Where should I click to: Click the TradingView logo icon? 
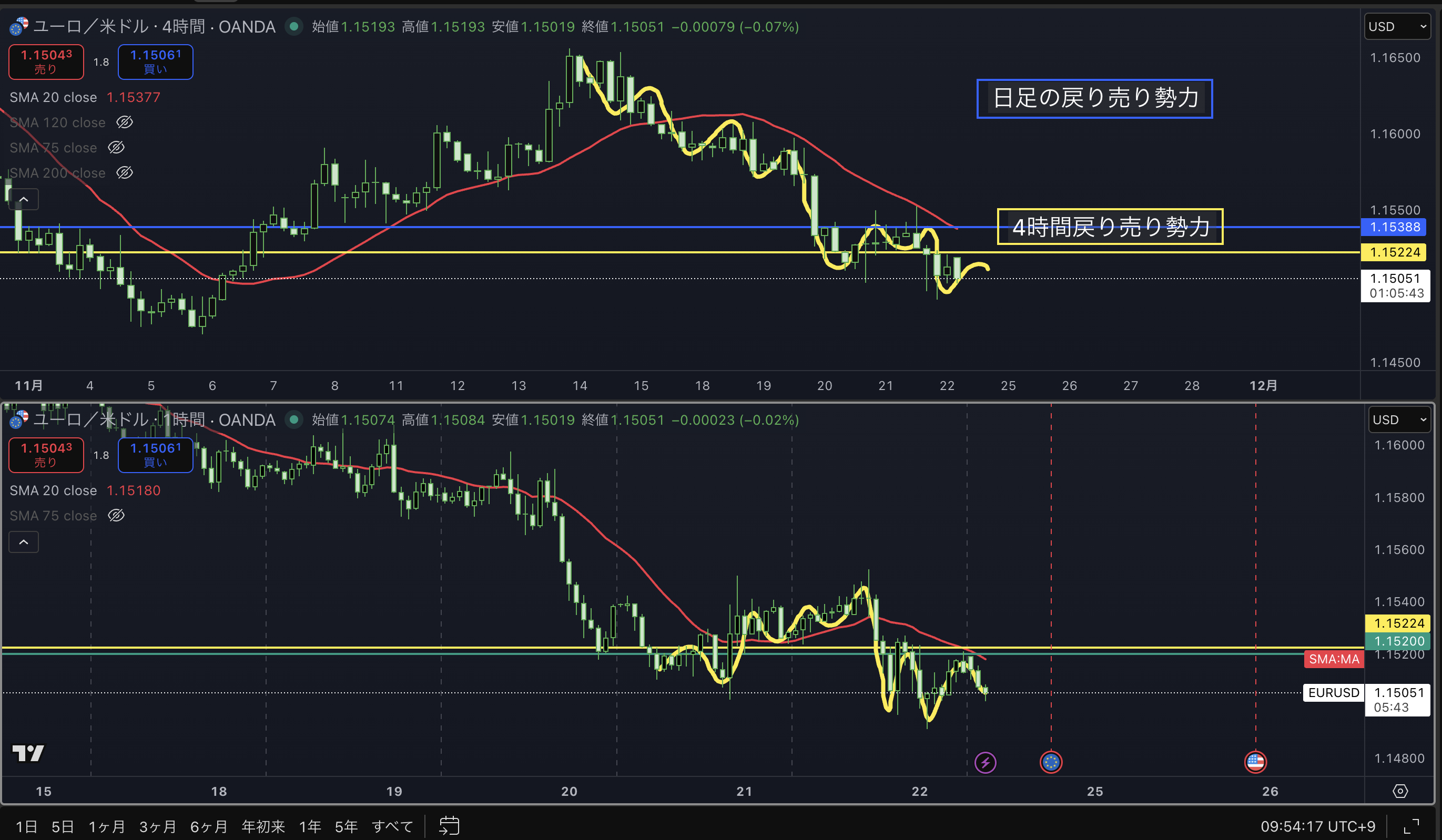[28, 753]
